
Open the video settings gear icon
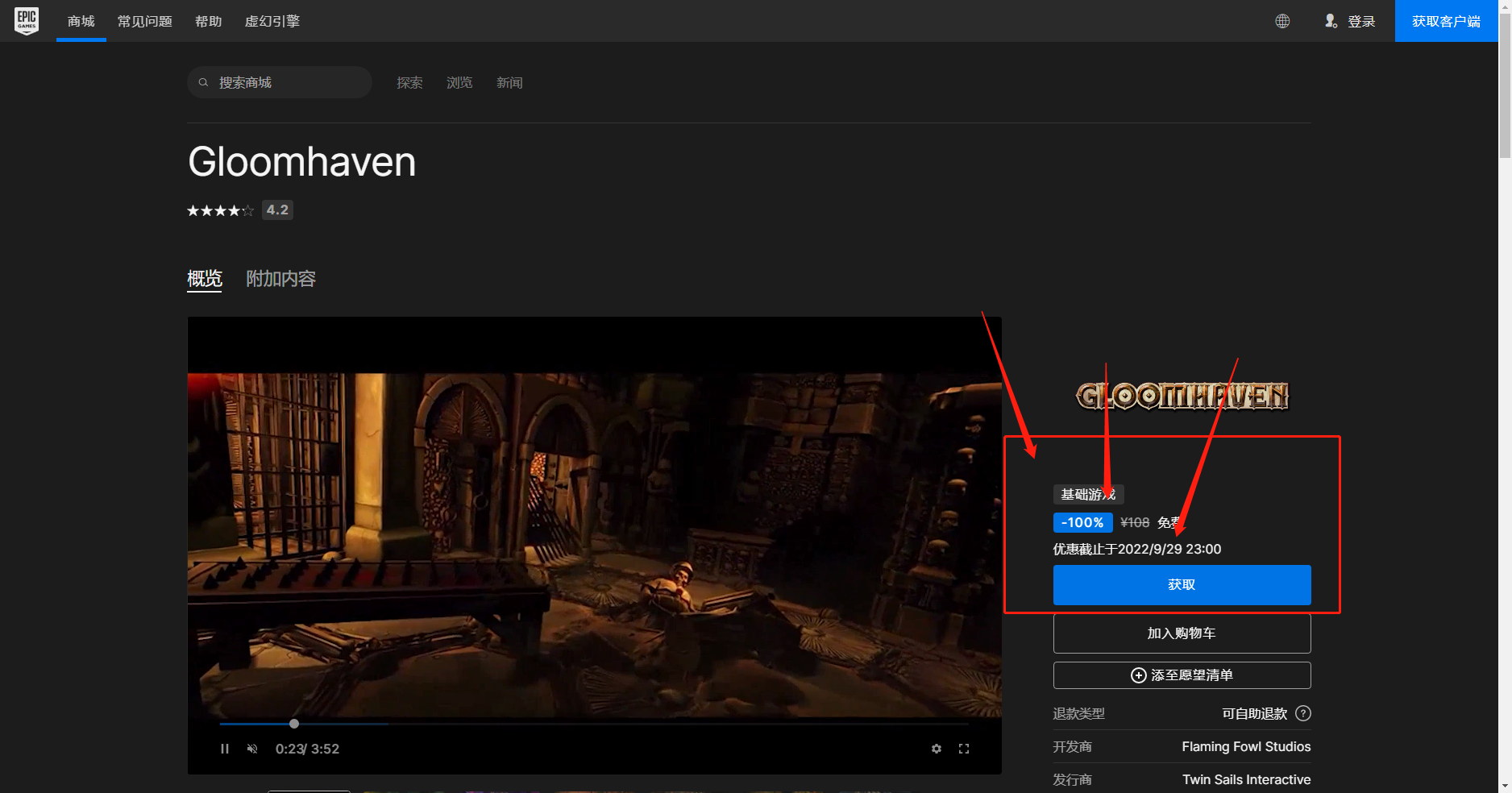coord(936,749)
